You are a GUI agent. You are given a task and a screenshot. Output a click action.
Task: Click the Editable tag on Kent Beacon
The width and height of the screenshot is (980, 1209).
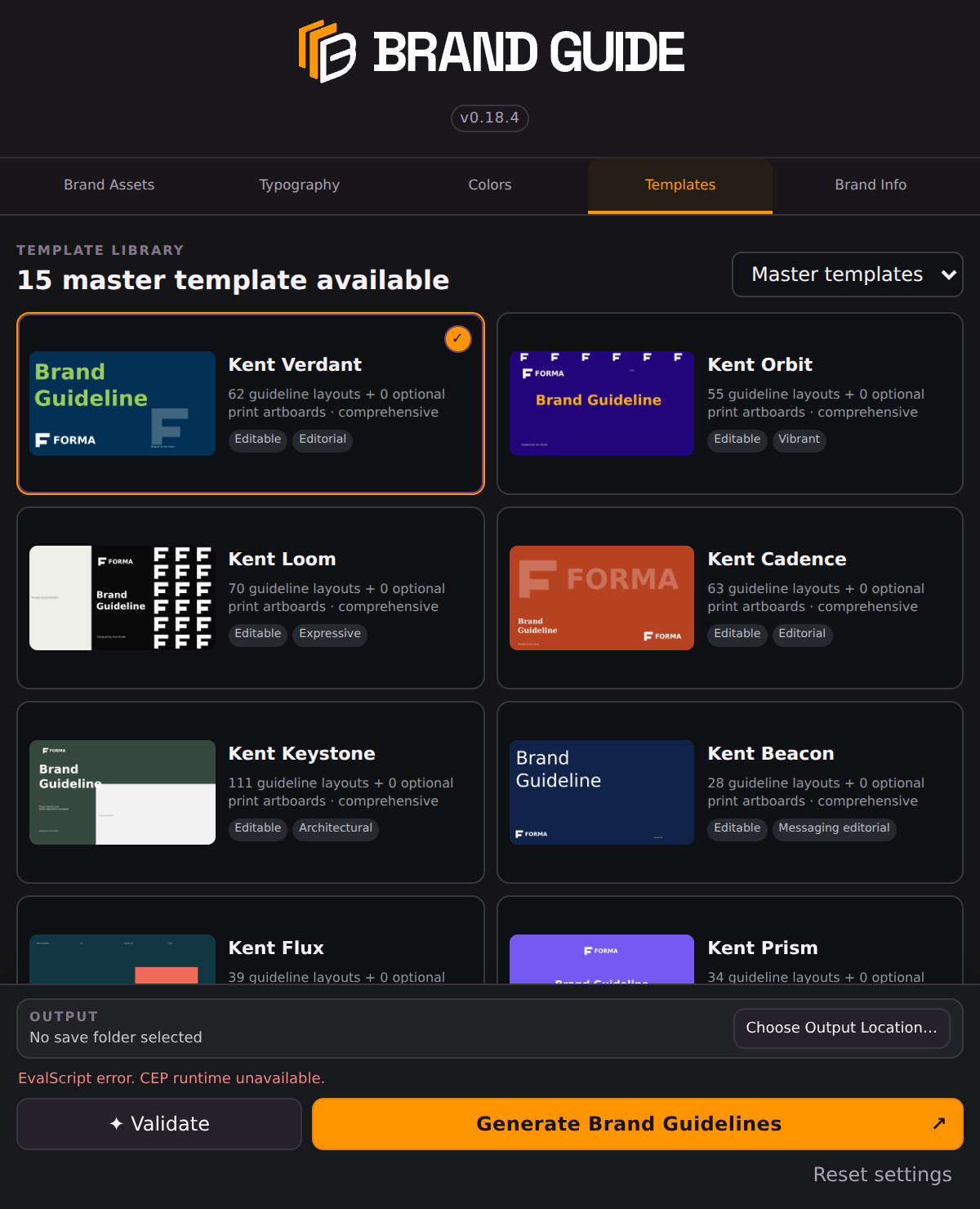(x=737, y=828)
